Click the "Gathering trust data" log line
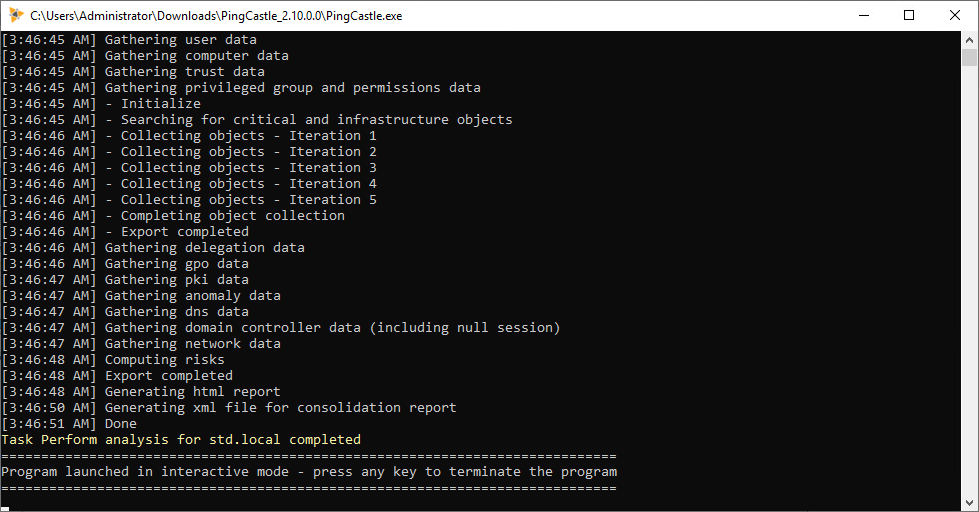The image size is (979, 512). pyautogui.click(x=184, y=72)
